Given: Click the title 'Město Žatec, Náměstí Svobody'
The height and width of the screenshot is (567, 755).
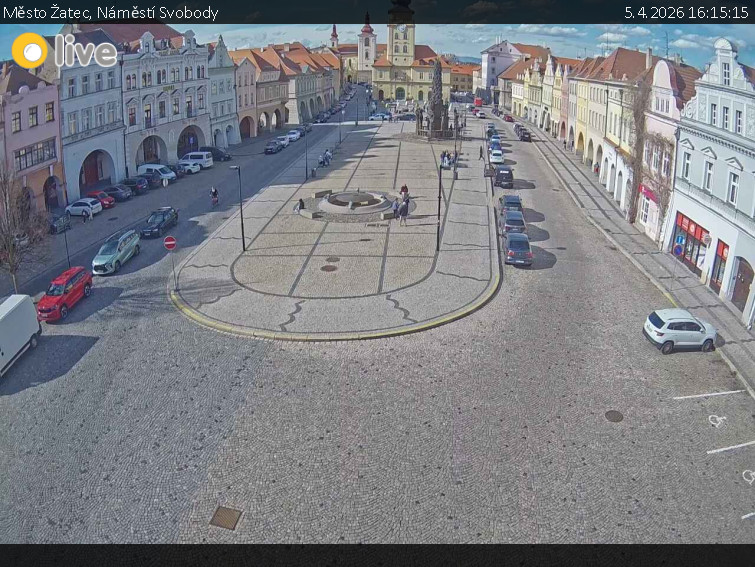Looking at the screenshot, I should pyautogui.click(x=111, y=13).
